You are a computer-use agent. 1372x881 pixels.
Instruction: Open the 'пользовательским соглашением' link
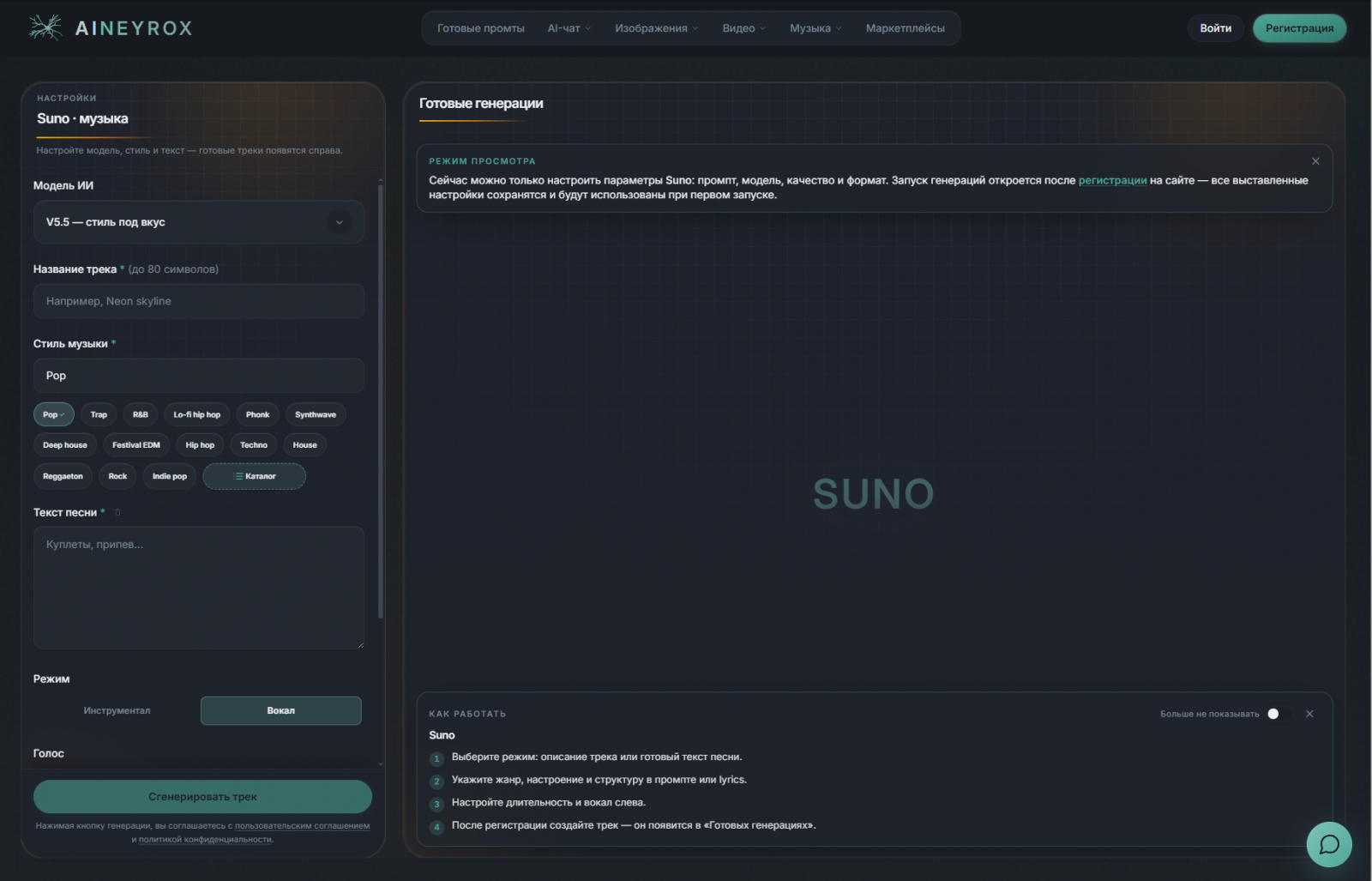[303, 826]
